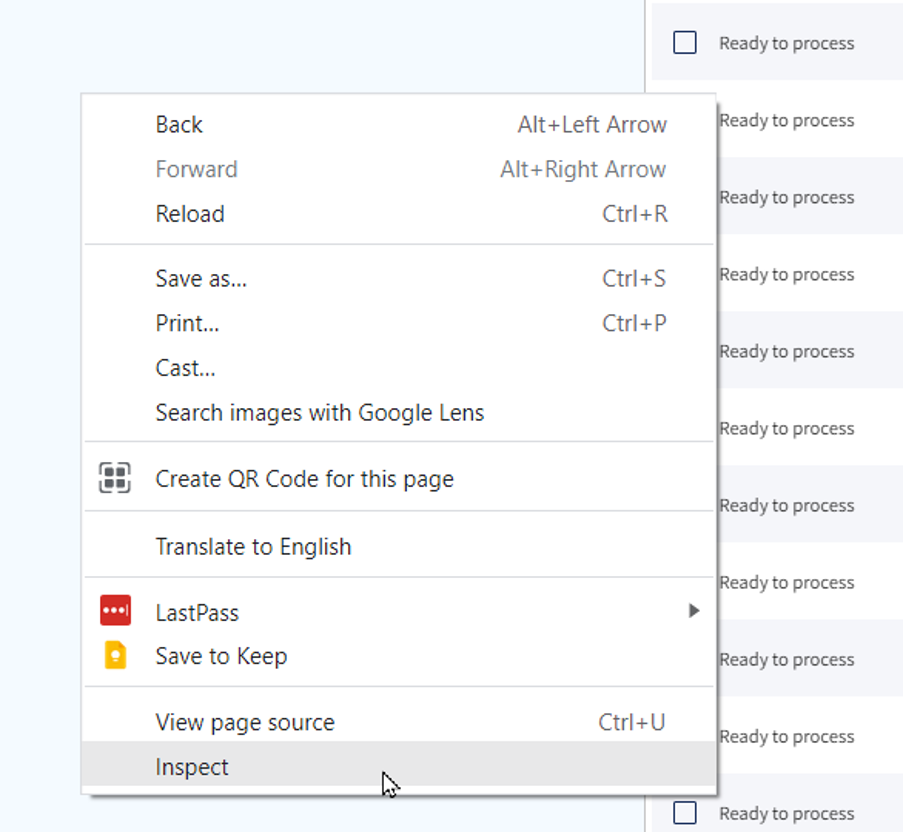Reload the page via the context menu
The image size is (904, 832).
pyautogui.click(x=190, y=214)
